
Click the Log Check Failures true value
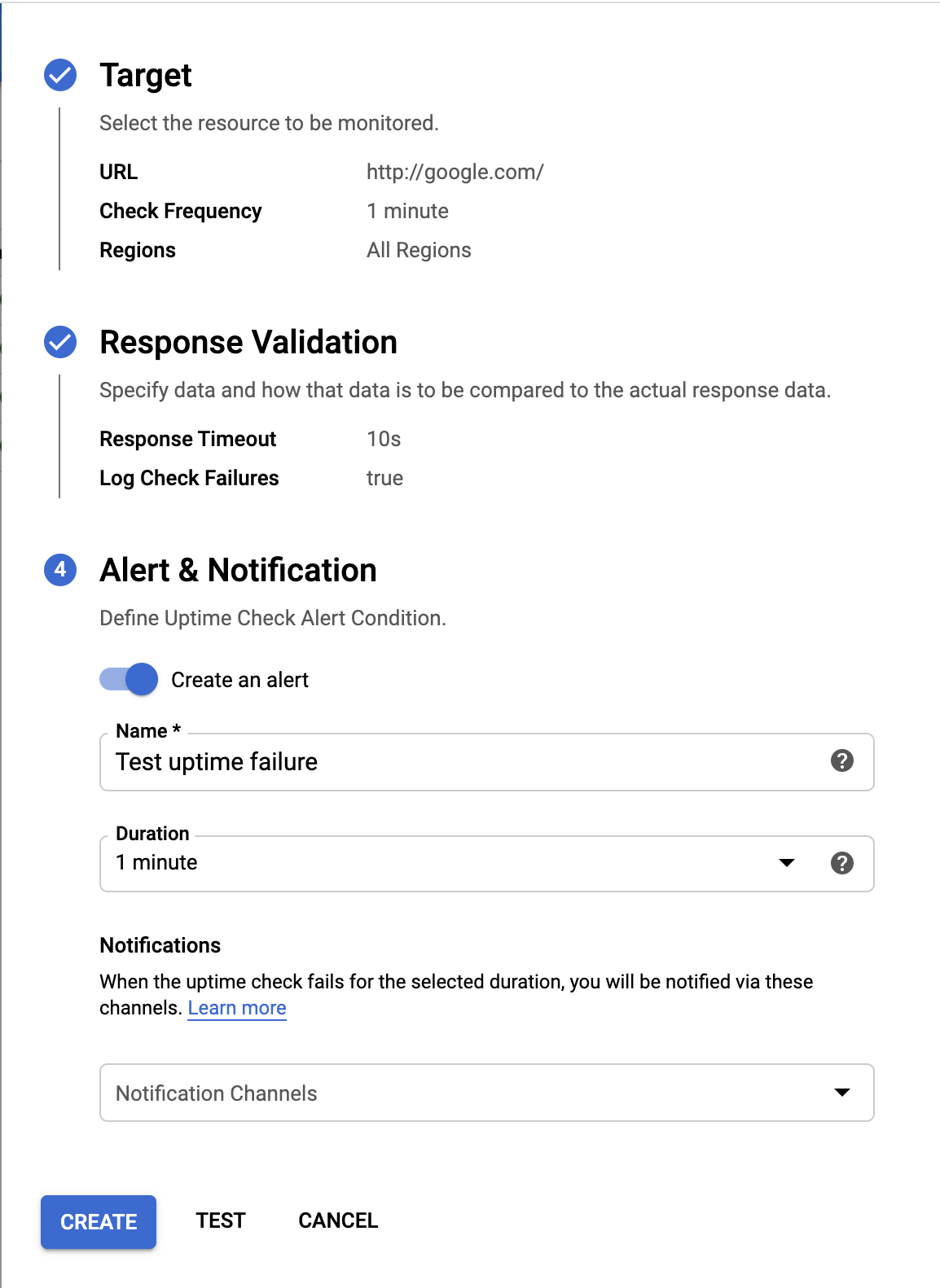click(x=384, y=478)
